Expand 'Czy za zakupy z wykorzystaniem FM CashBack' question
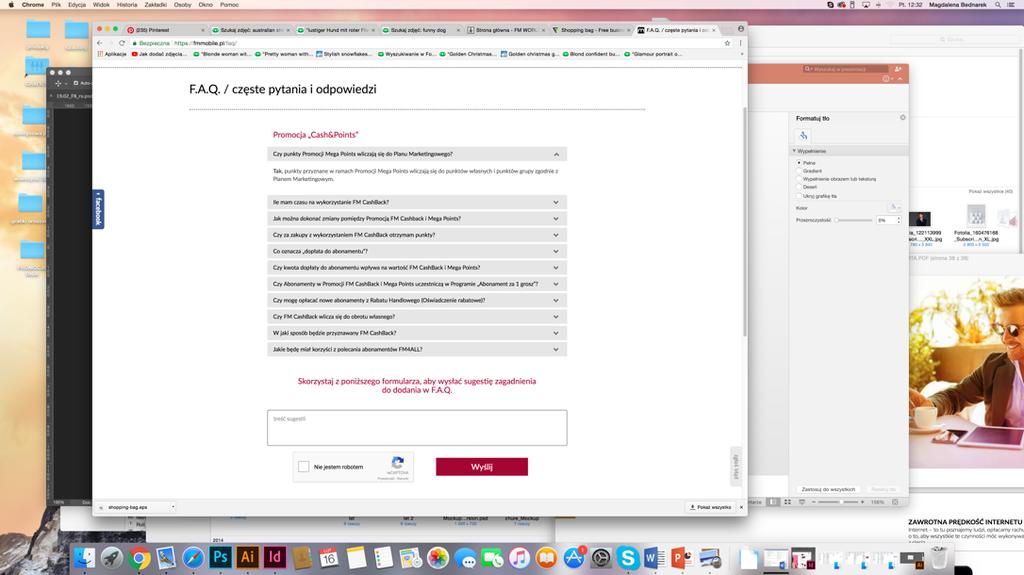Screen dimensions: 1024x575 point(417,235)
